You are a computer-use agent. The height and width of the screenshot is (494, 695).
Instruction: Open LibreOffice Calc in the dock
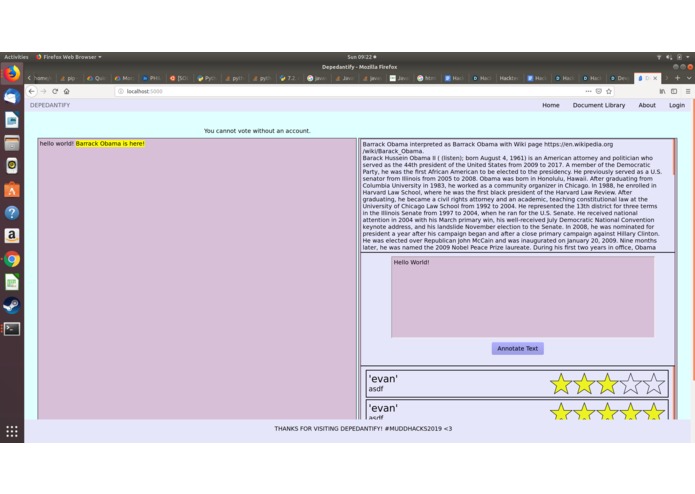click(12, 282)
